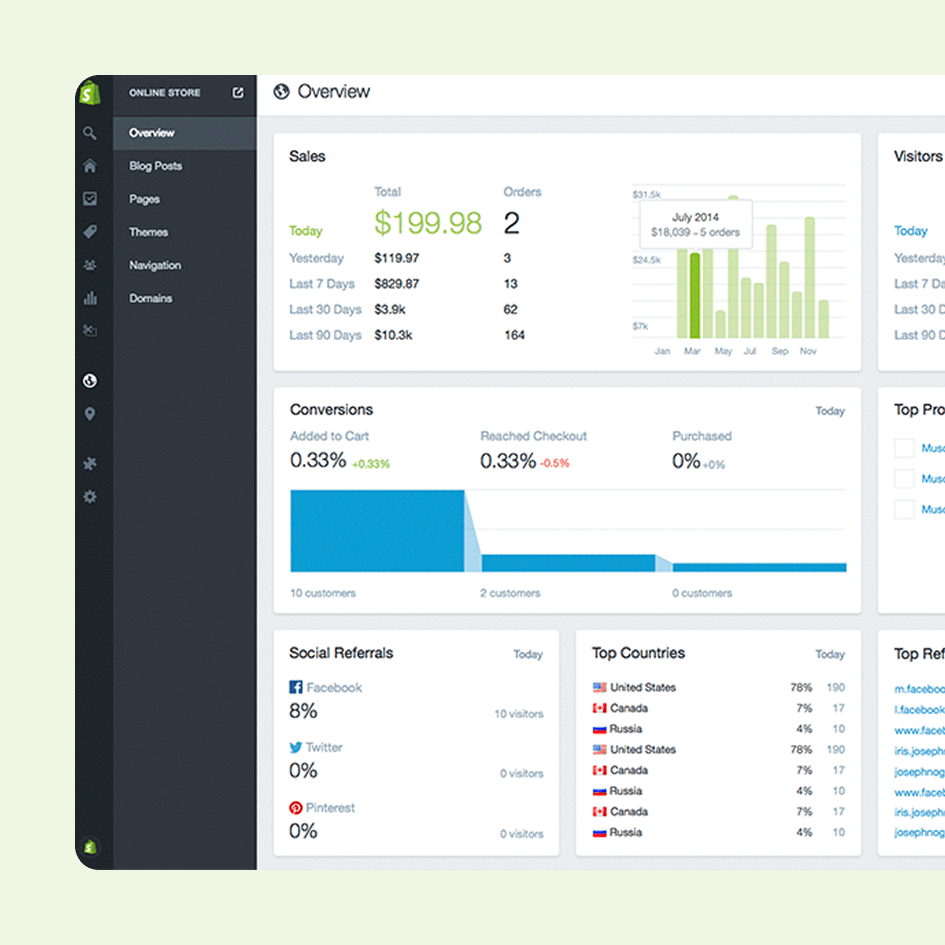Open Apps puzzle piece icon

pyautogui.click(x=90, y=464)
